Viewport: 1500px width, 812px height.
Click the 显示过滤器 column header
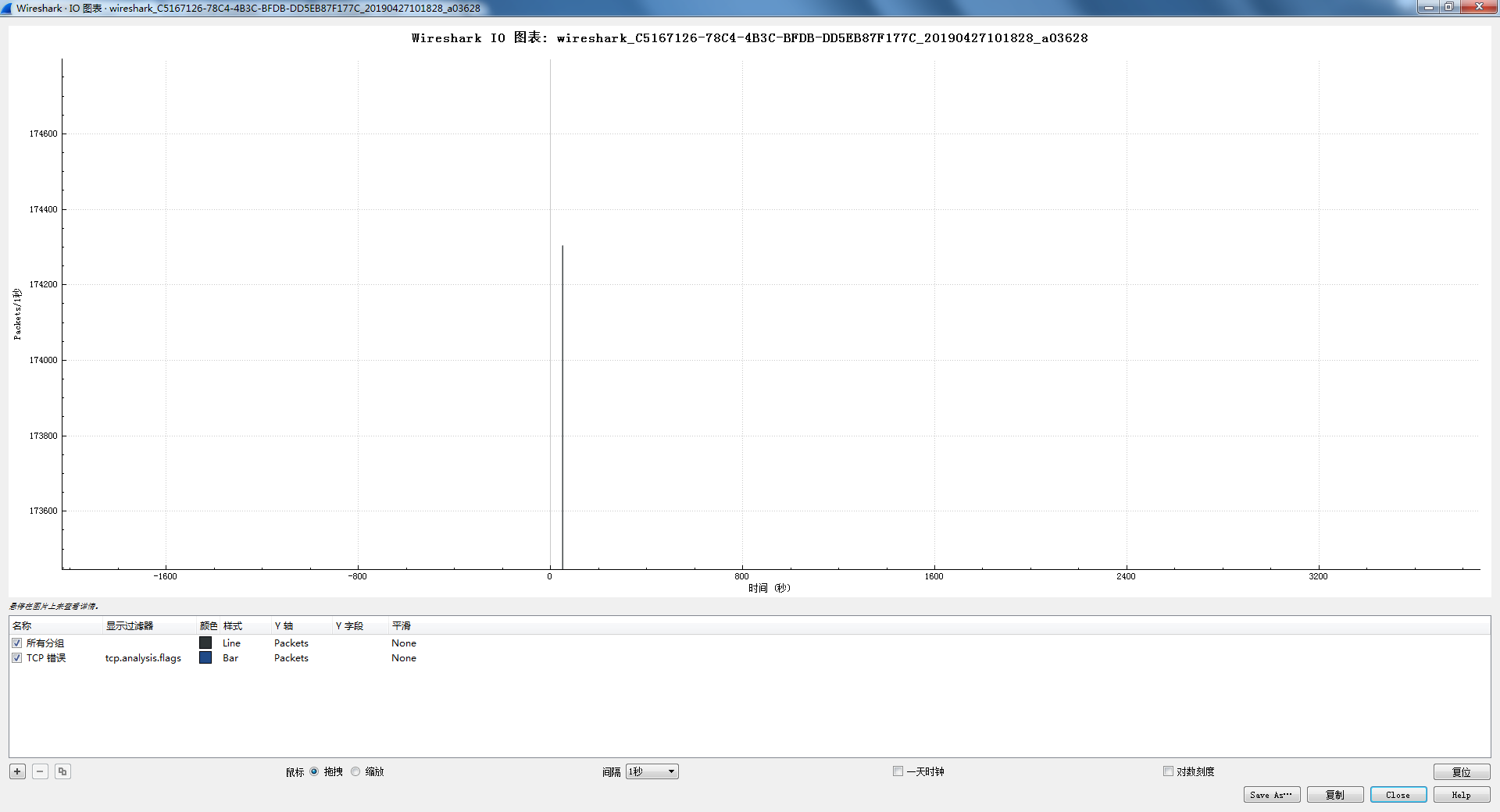[130, 626]
